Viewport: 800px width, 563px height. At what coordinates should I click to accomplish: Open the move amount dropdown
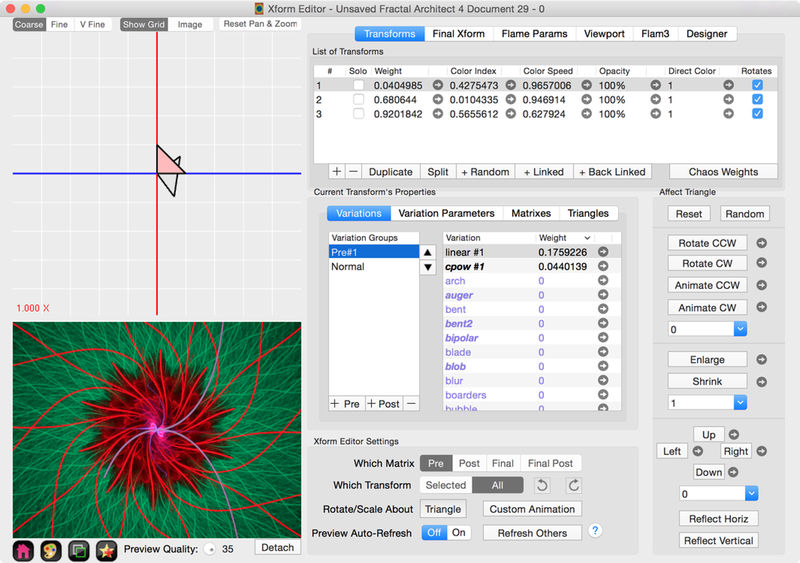coord(751,494)
